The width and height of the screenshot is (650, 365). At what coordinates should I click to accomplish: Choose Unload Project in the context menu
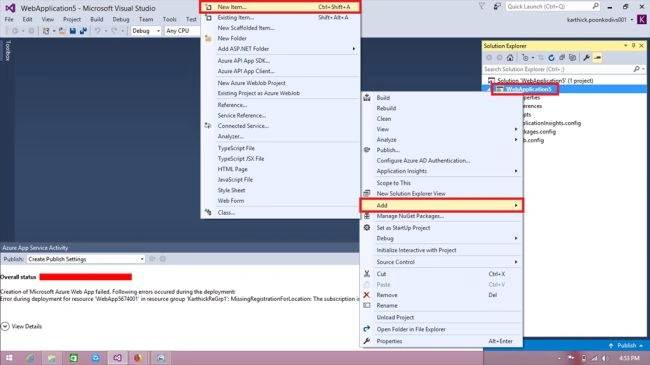pyautogui.click(x=441, y=317)
